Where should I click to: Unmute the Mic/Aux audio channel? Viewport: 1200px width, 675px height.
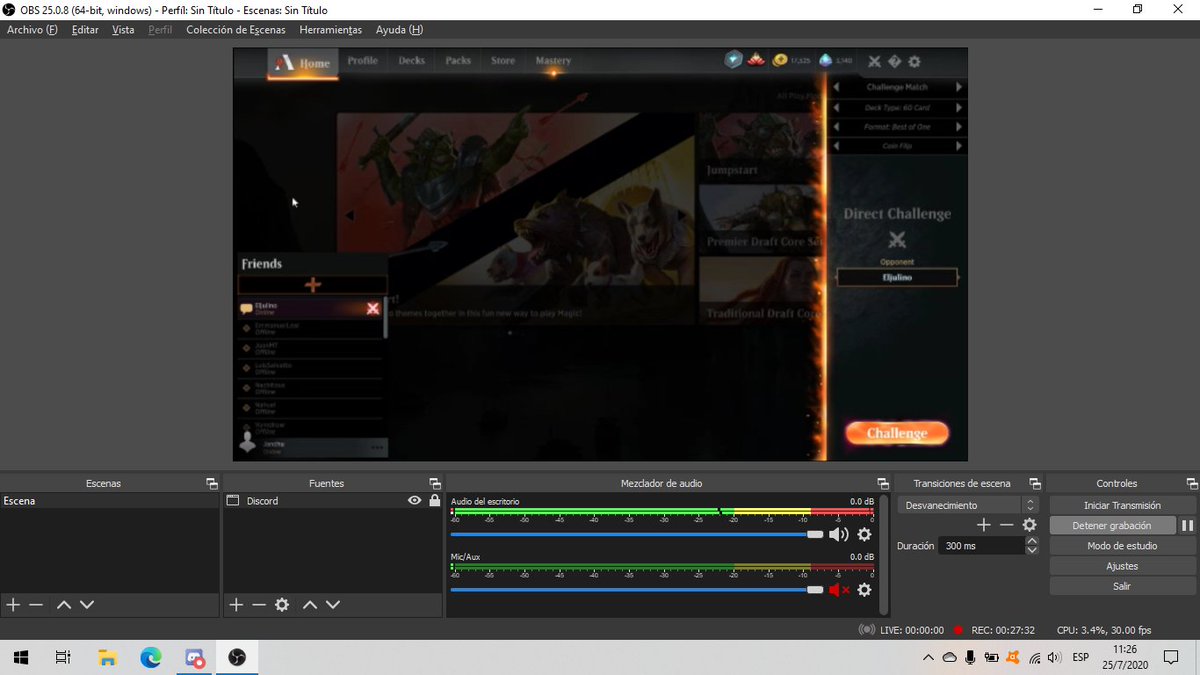840,589
